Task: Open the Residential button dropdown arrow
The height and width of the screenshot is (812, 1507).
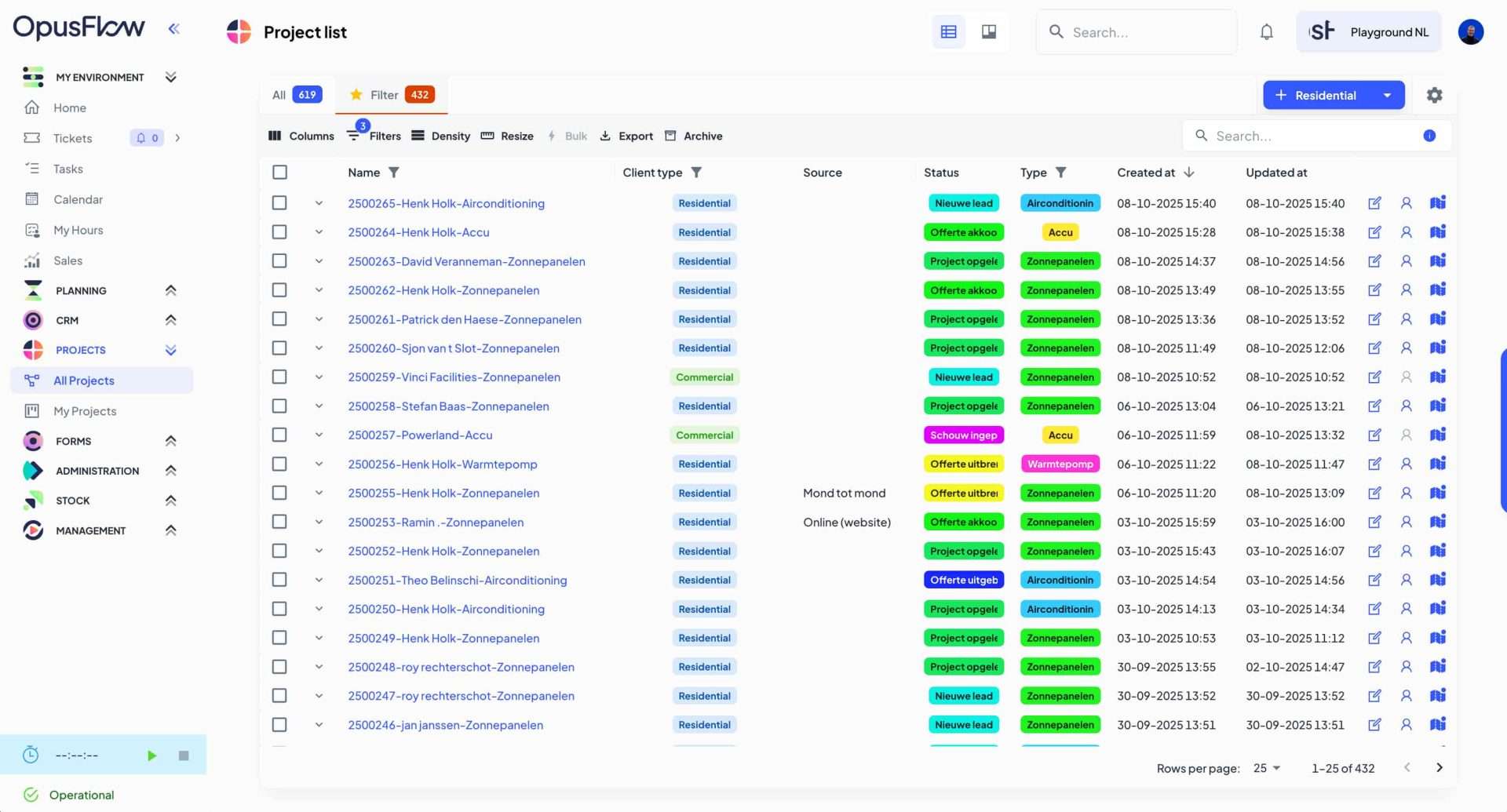Action: (1387, 95)
